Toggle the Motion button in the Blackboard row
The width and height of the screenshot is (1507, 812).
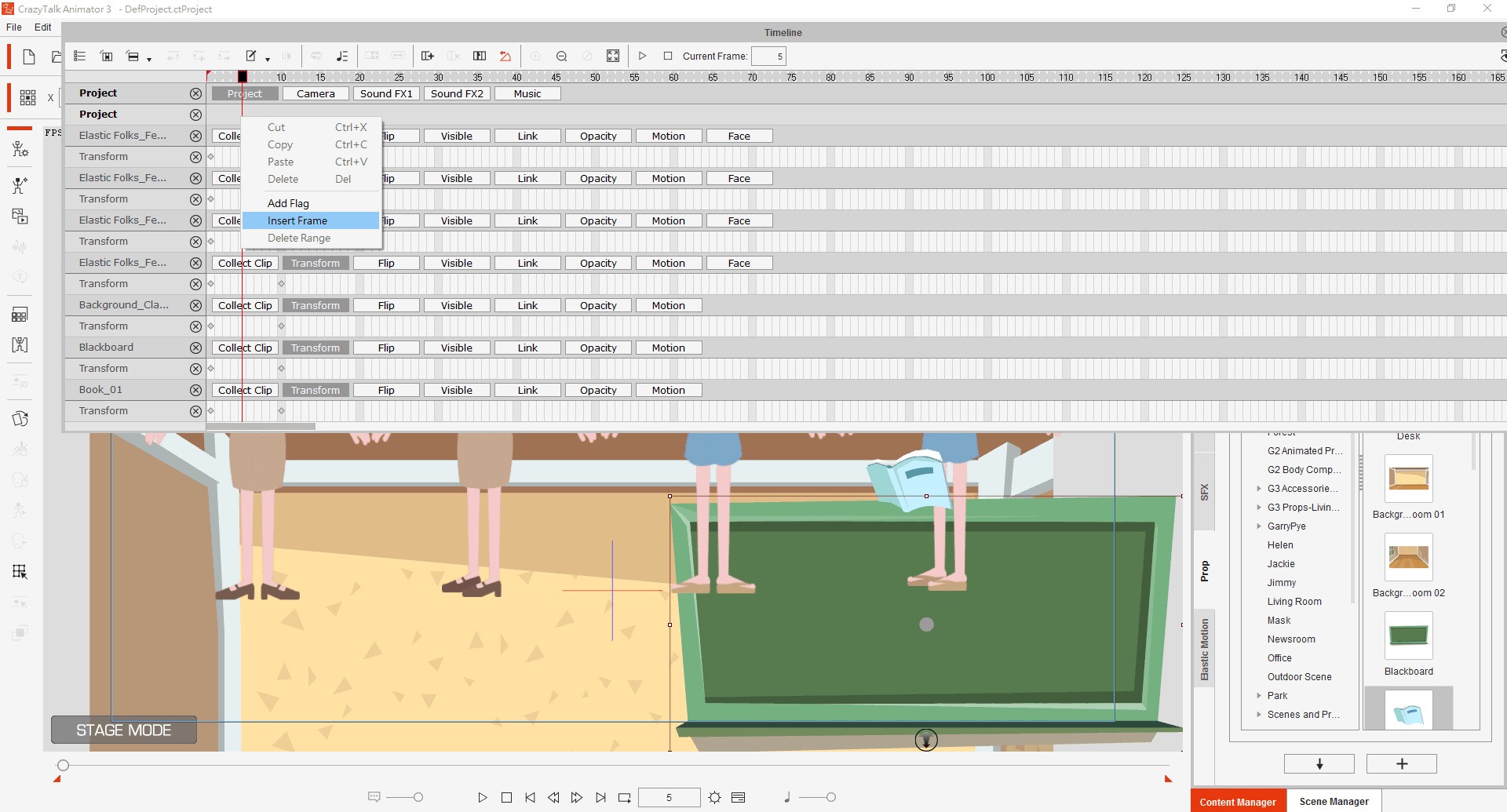(x=669, y=348)
